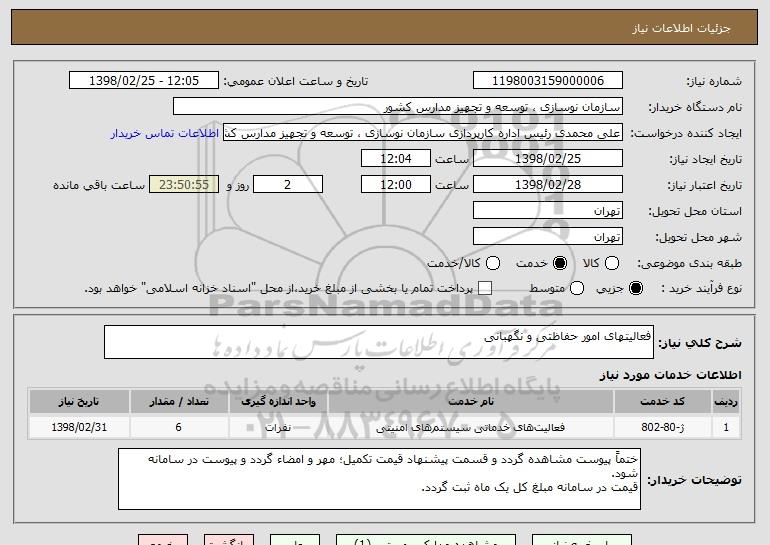Click the تعداد / مقدار column header
770x545 pixels.
tap(179, 402)
